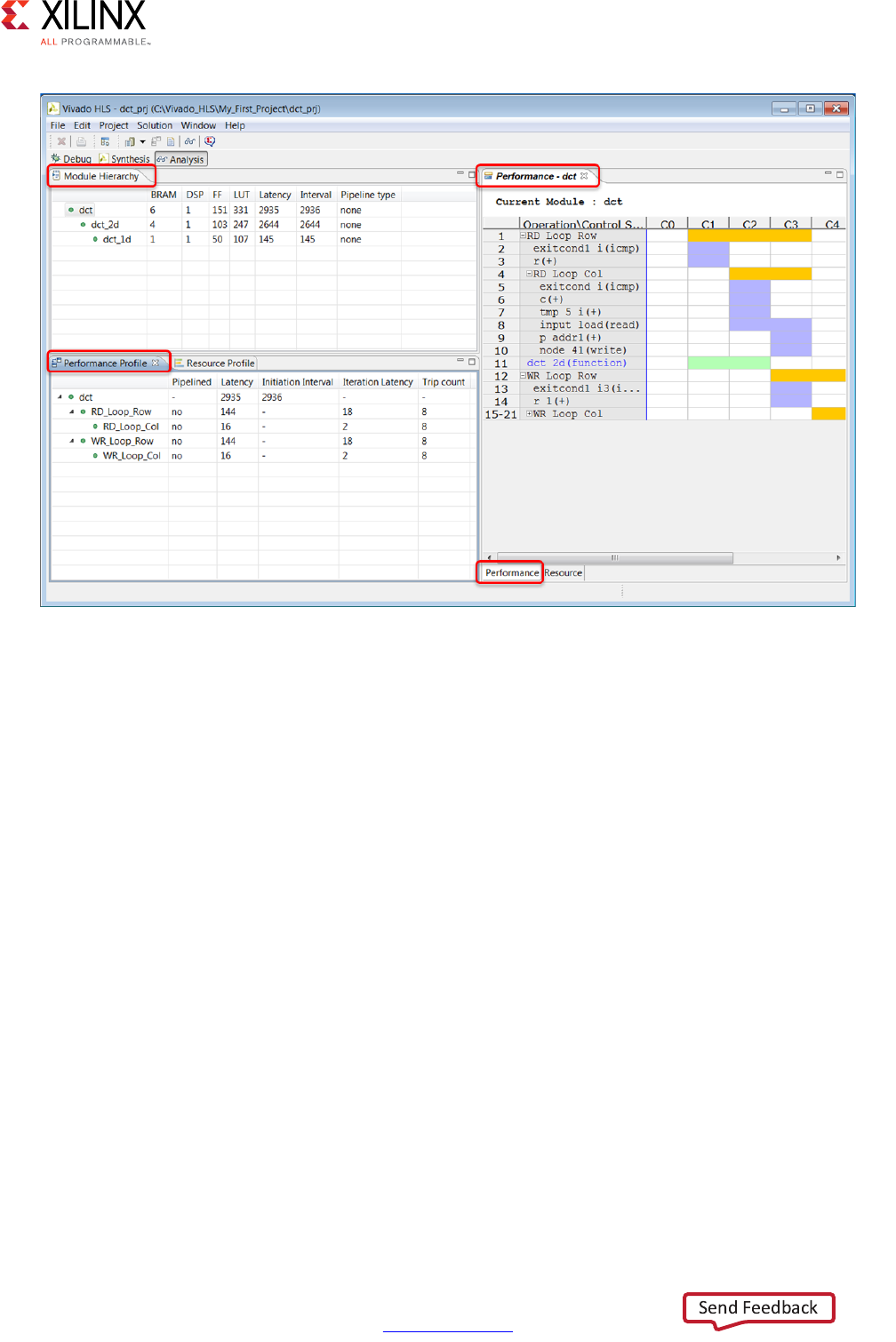Select RD_Loop_Col in Performance Profile
This screenshot has width=896, height=1342.
tap(131, 427)
